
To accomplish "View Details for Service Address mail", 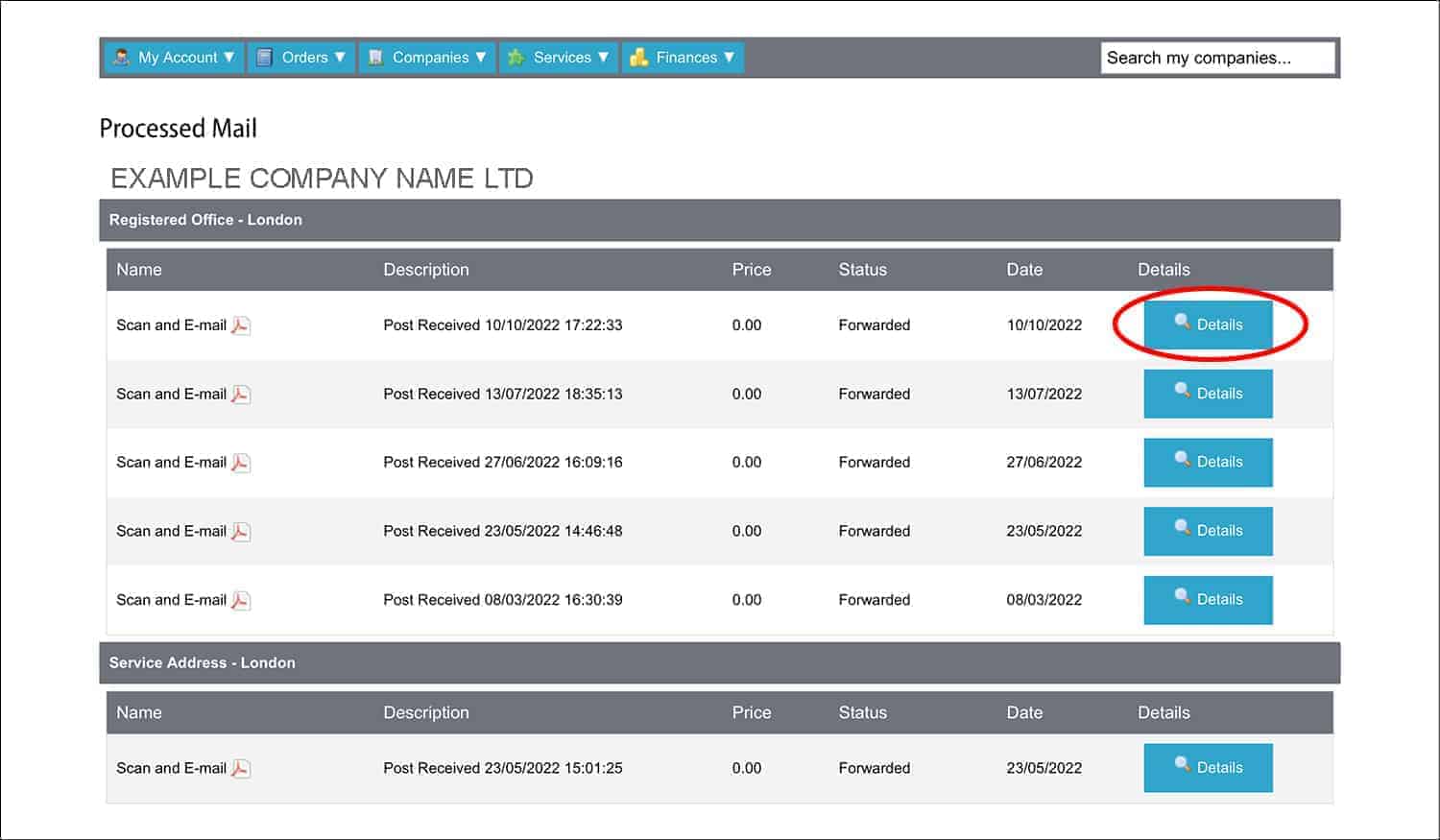I will click(1208, 768).
